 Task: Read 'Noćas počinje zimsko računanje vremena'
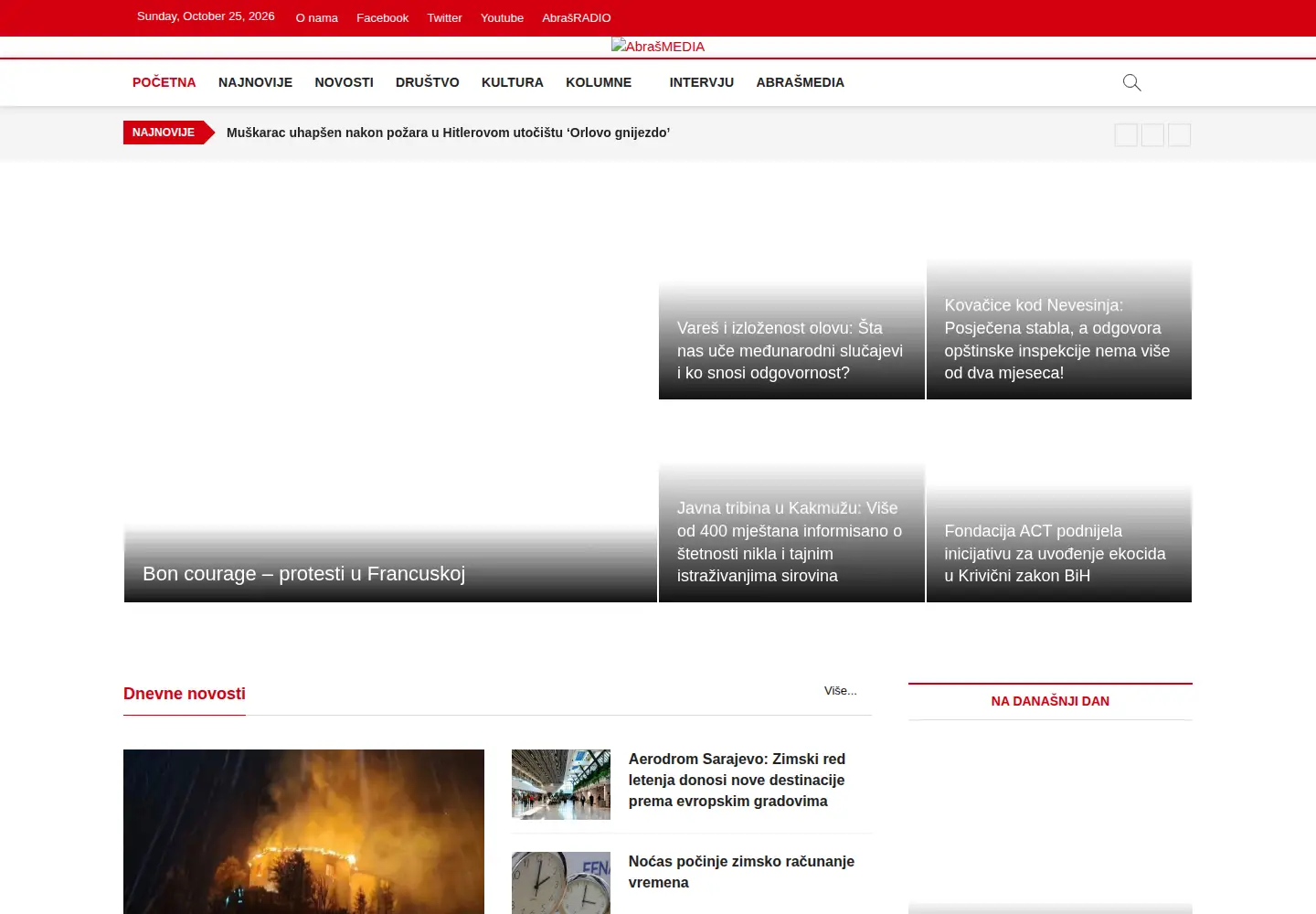(742, 872)
